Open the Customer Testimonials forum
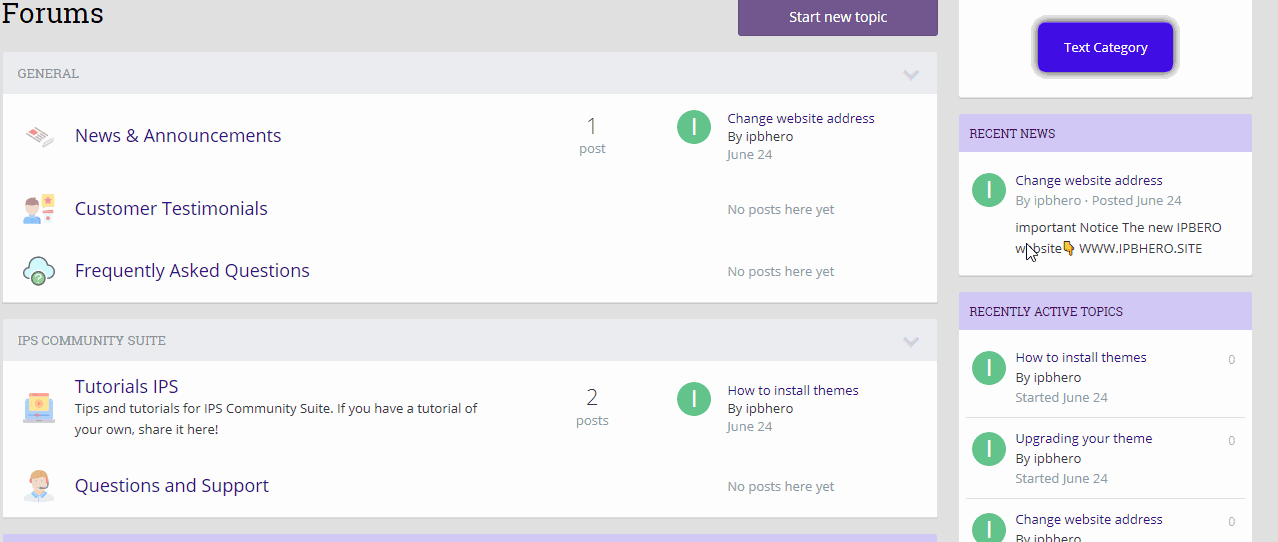This screenshot has height=542, width=1278. (171, 209)
